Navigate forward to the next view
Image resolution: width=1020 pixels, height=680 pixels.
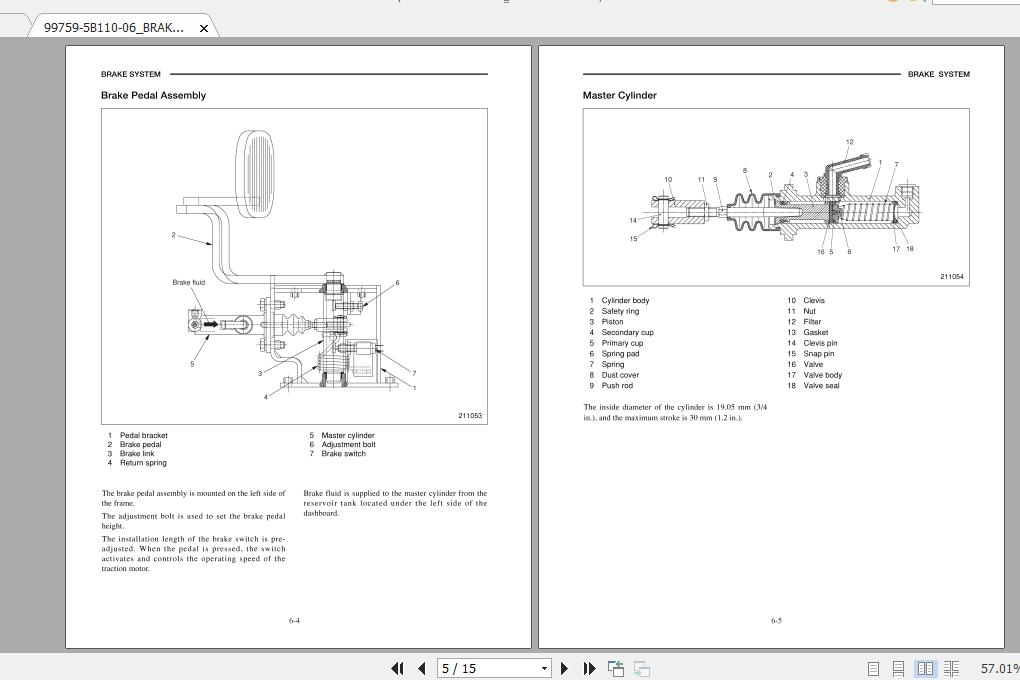click(641, 668)
